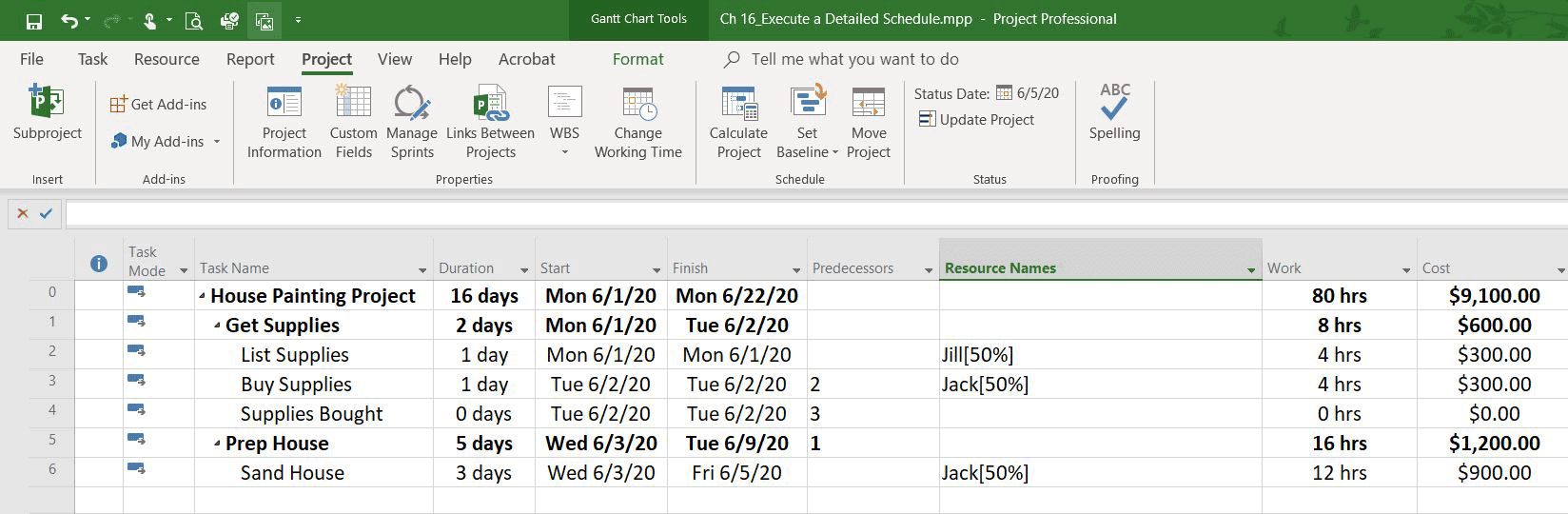Click the Custom Fields icon
Viewport: 1568px width, 514px height.
tap(353, 122)
